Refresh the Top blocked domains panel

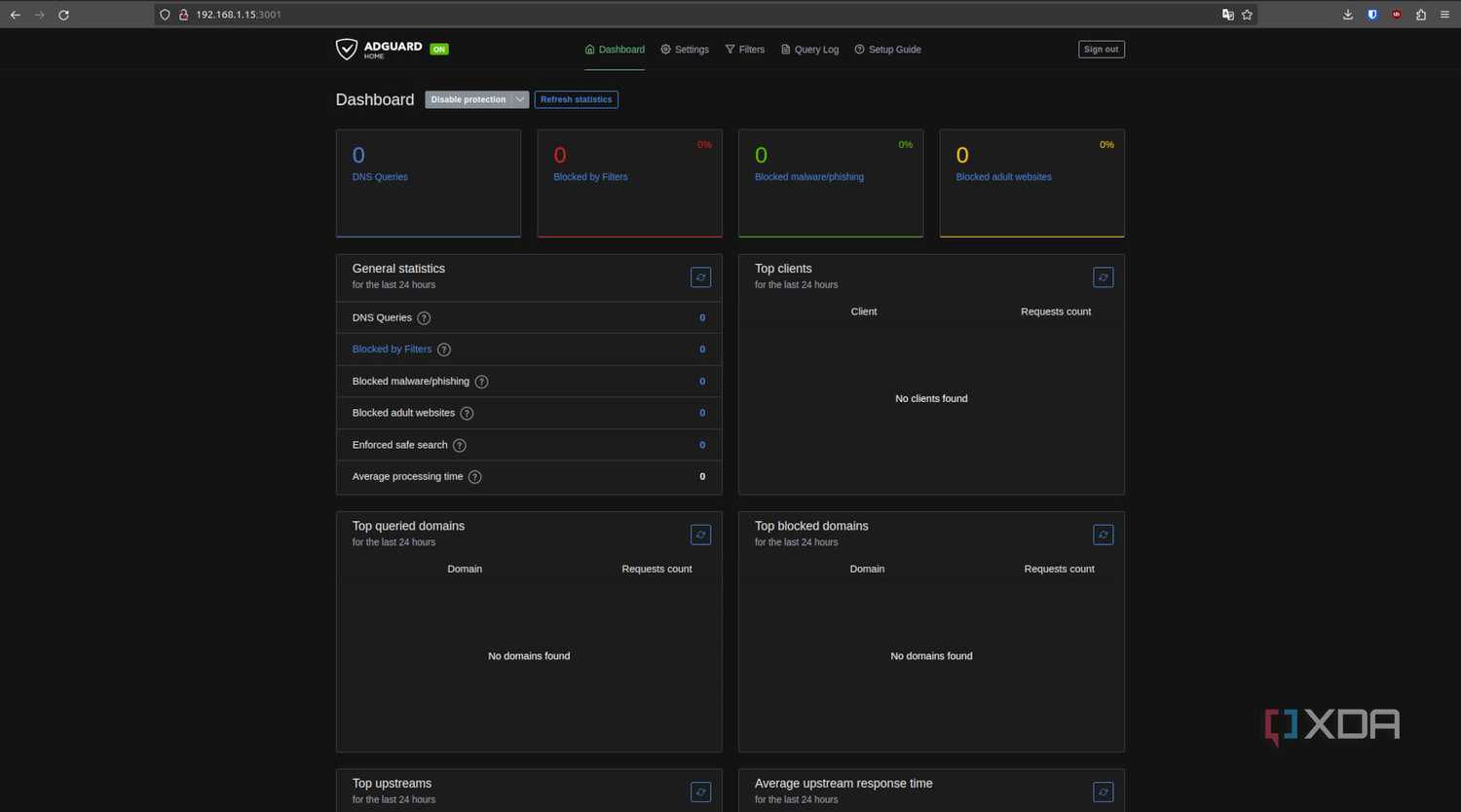[1103, 535]
